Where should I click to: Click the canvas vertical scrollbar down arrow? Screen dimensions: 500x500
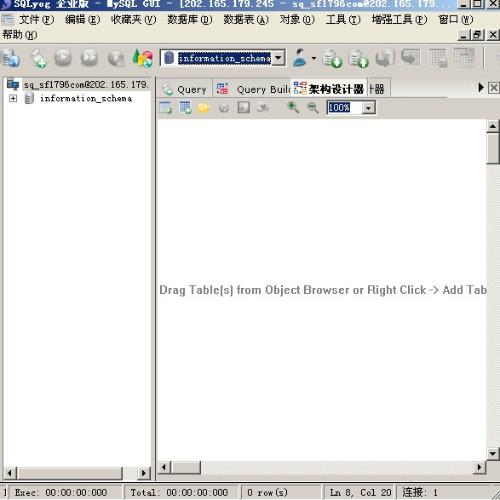(493, 453)
